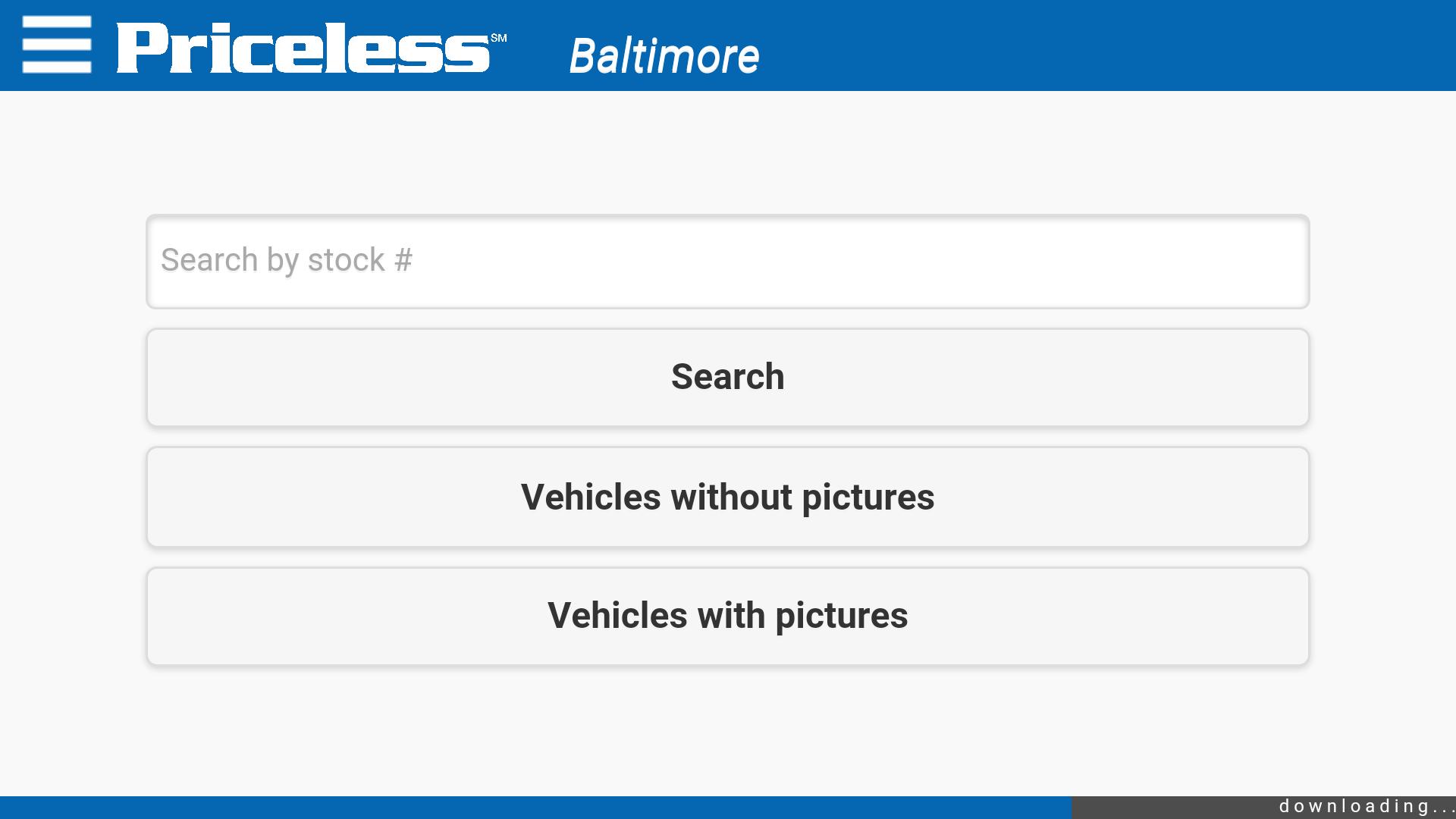
Task: Tap the Baltimore location title
Action: [664, 56]
